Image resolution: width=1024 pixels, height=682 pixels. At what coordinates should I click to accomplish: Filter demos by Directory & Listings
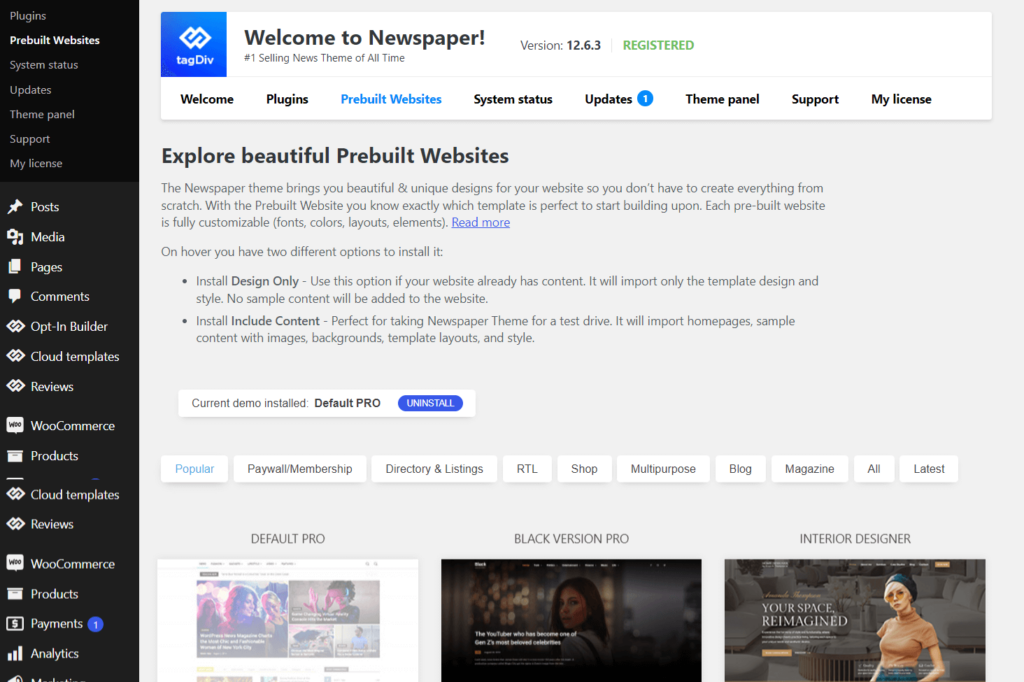coord(434,469)
